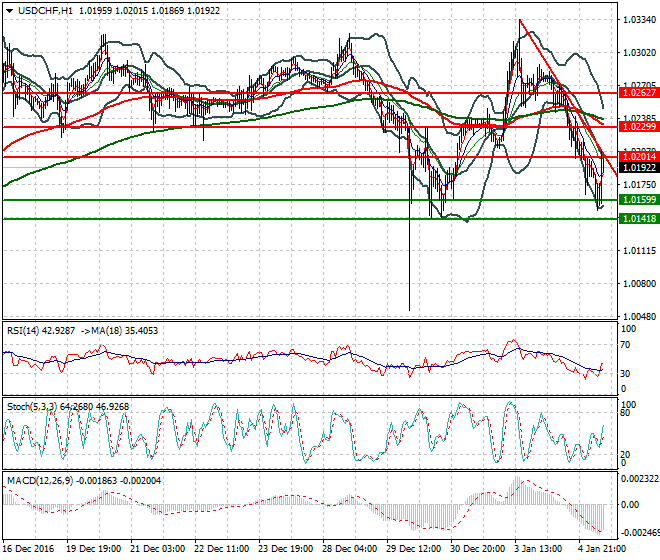Select the green 1.01418 support level label
Image resolution: width=660 pixels, height=560 pixels.
pyautogui.click(x=639, y=219)
